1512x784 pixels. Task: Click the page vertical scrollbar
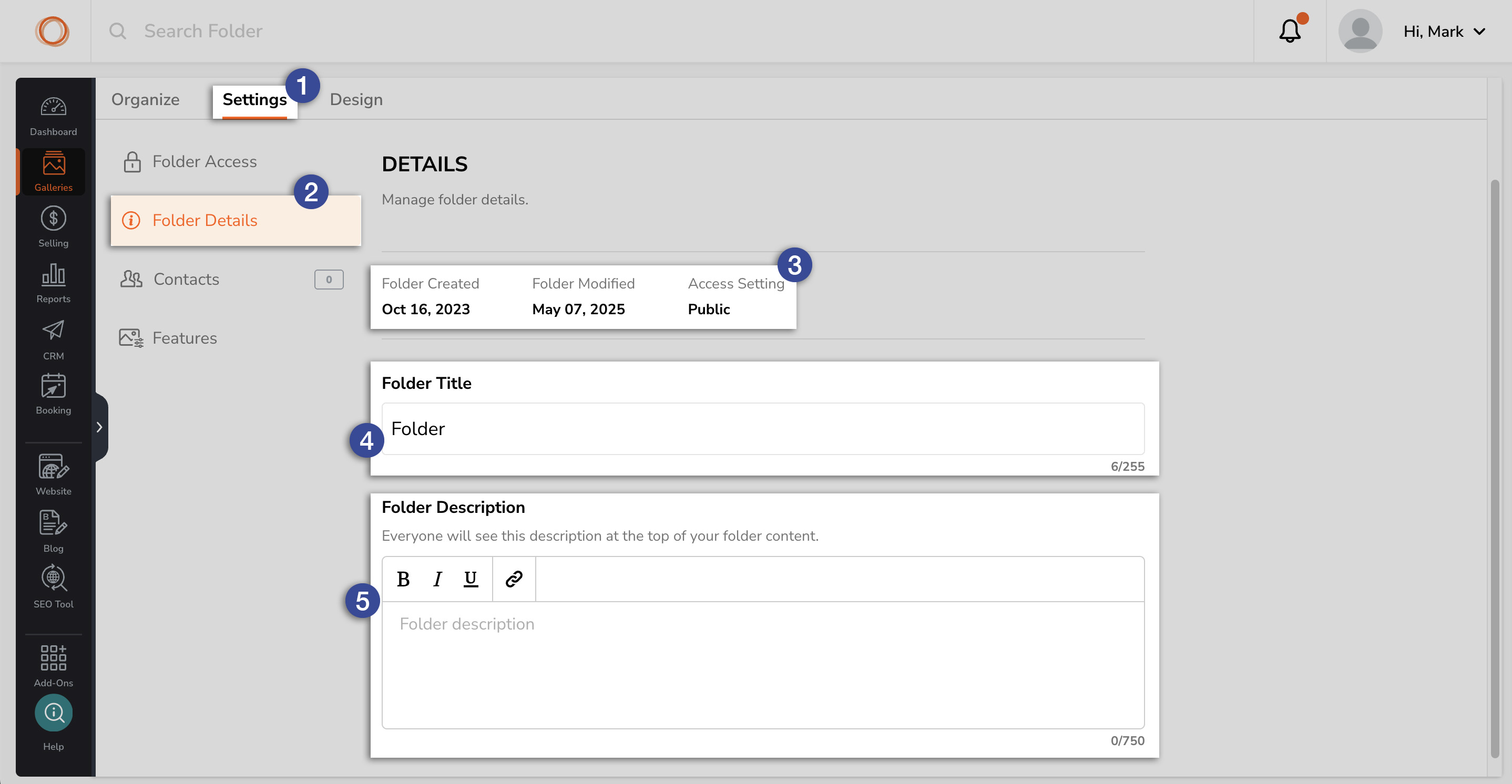click(1495, 468)
